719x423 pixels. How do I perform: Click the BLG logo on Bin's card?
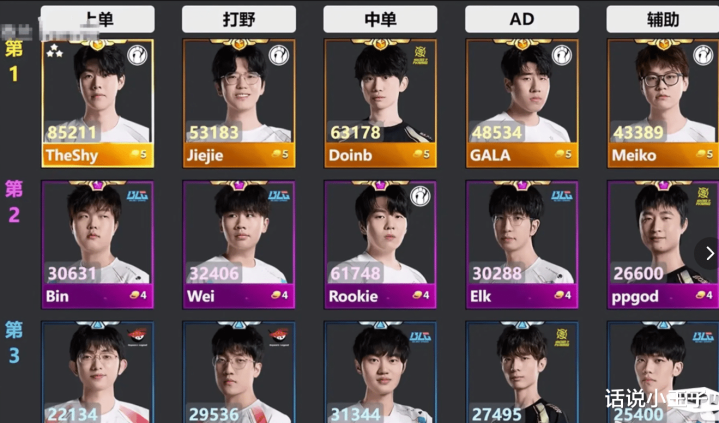point(137,196)
